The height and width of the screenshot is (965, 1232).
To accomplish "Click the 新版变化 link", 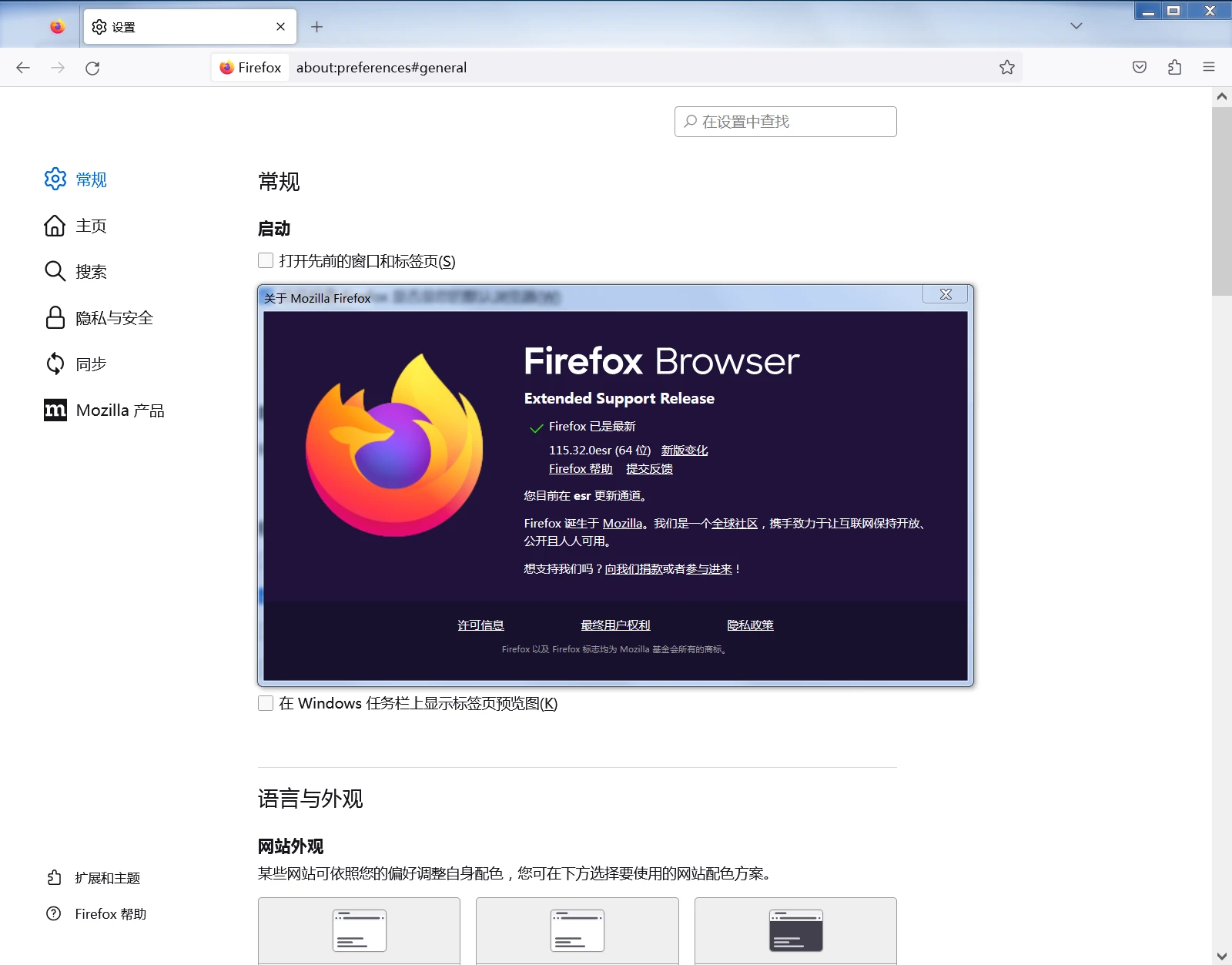I will 684,451.
